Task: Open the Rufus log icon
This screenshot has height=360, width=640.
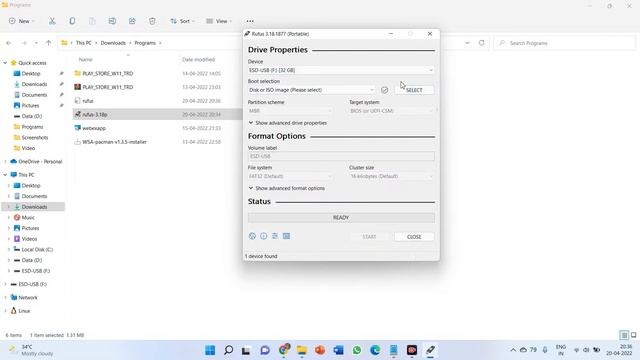Action: click(287, 236)
